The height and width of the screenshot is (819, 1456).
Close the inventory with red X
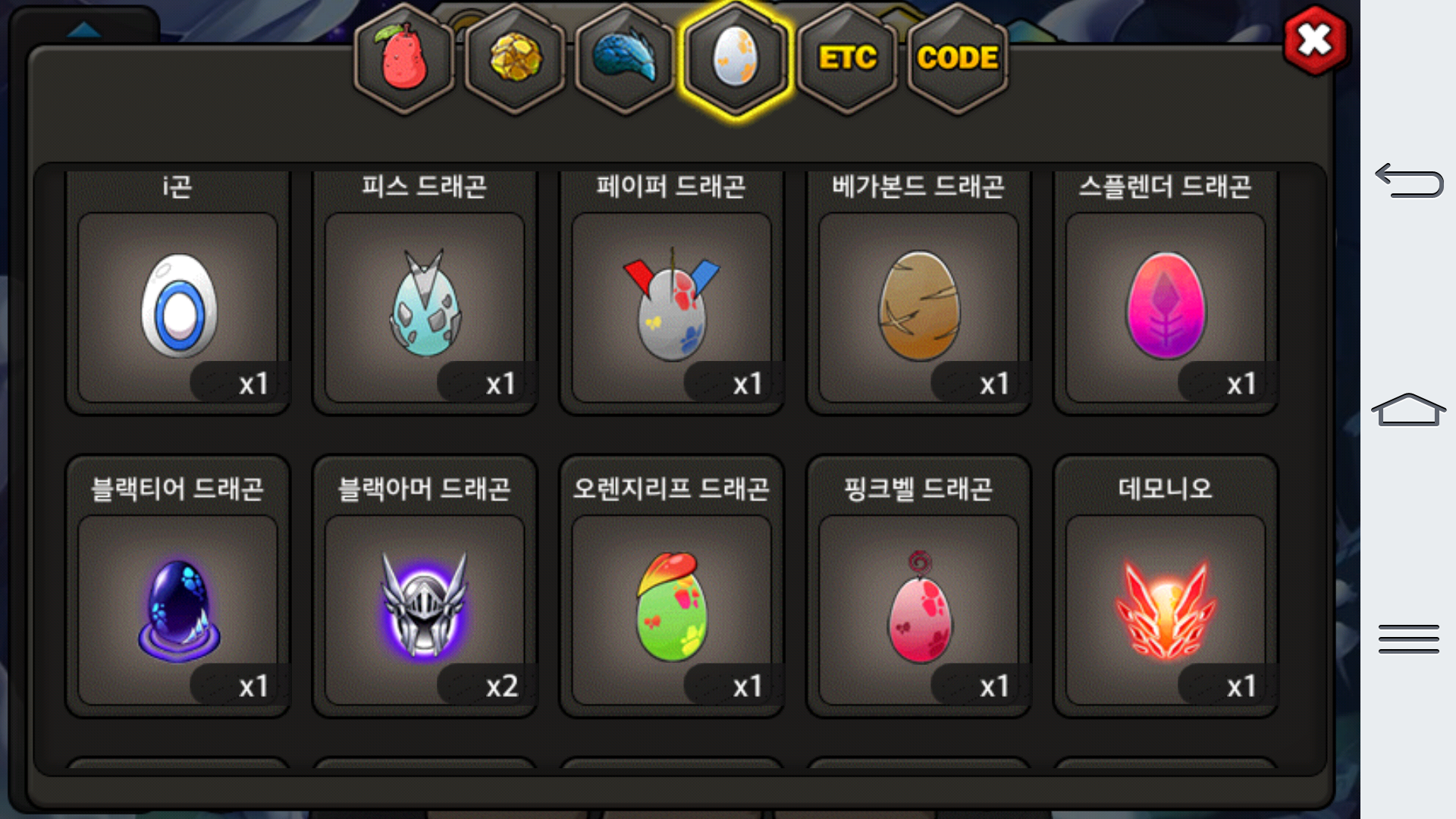tap(1316, 40)
